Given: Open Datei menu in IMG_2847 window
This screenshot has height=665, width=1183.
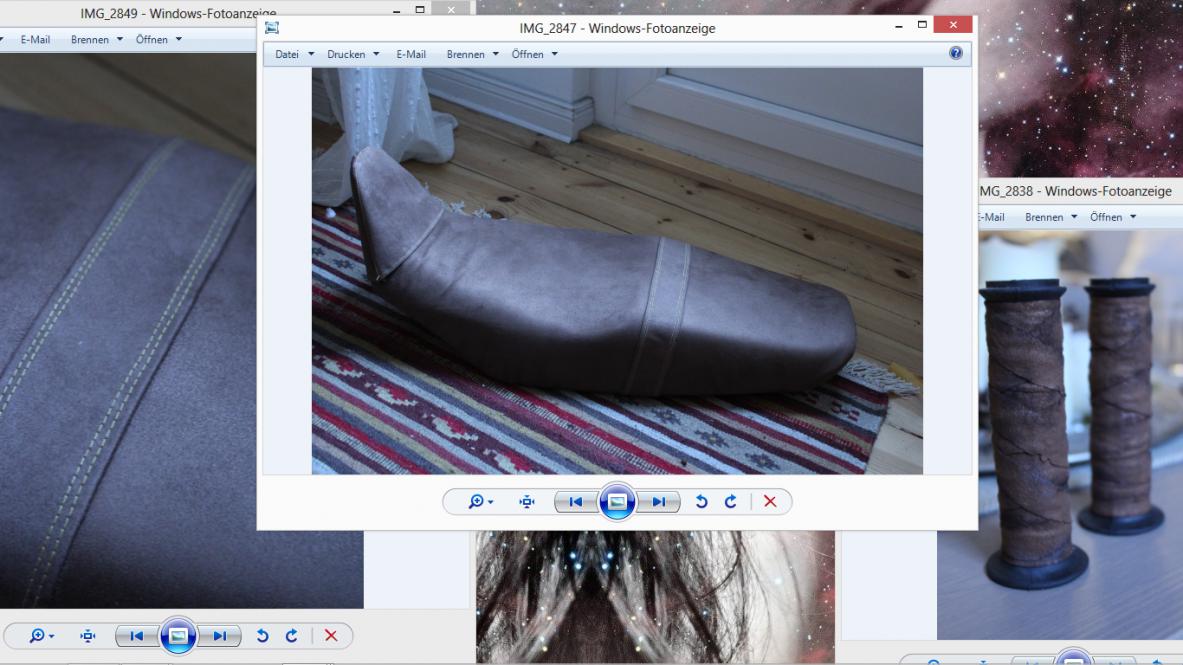Looking at the screenshot, I should tap(294, 54).
